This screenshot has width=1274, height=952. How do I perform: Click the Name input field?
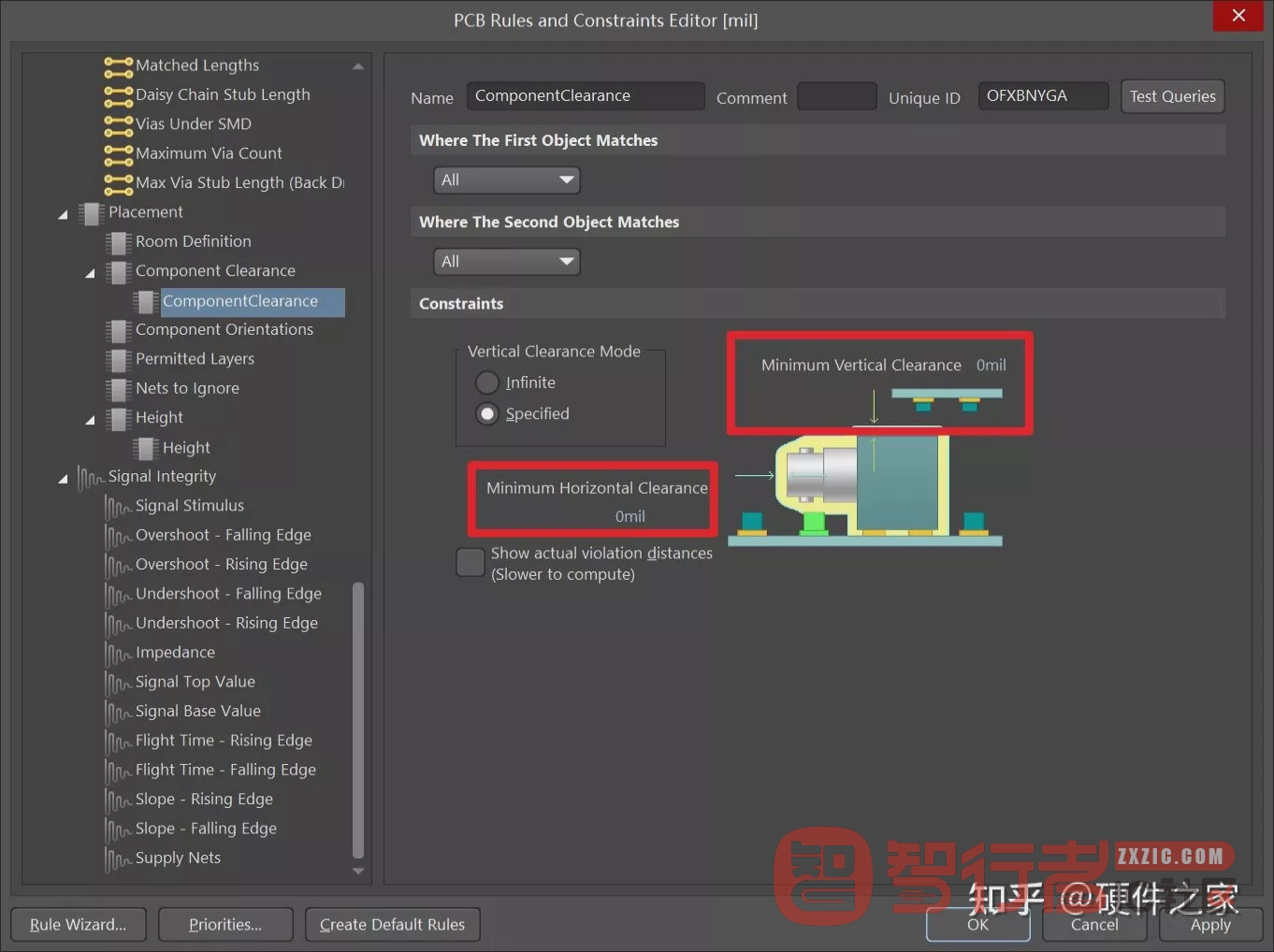point(586,96)
